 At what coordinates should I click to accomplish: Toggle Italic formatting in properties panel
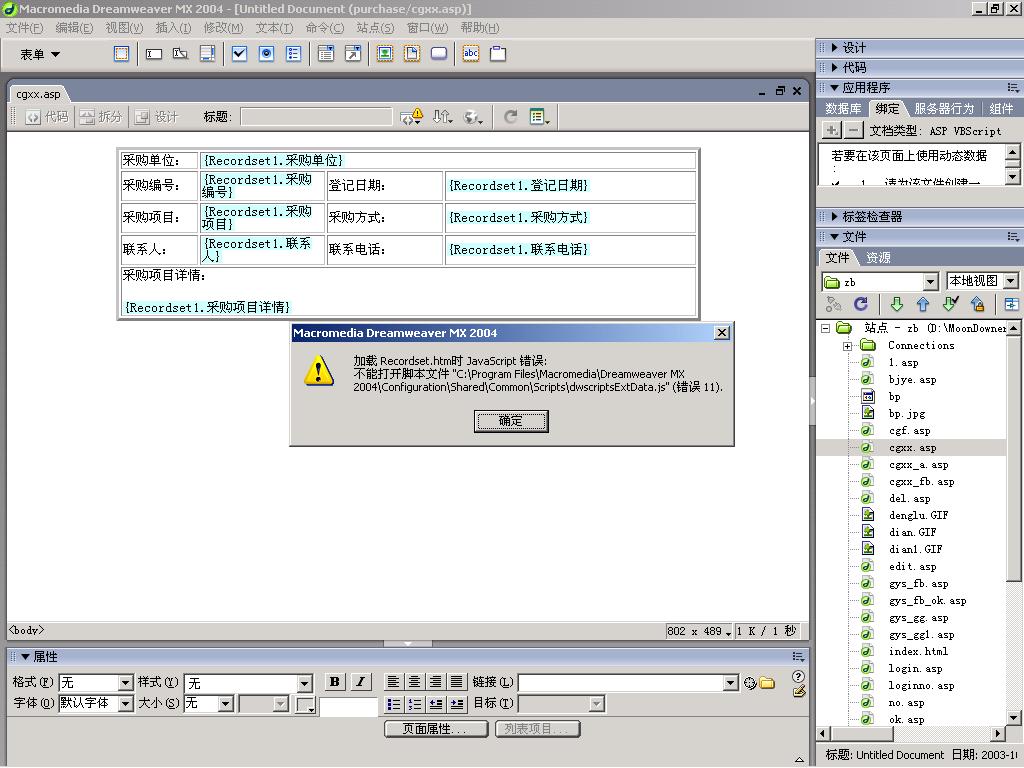[361, 682]
